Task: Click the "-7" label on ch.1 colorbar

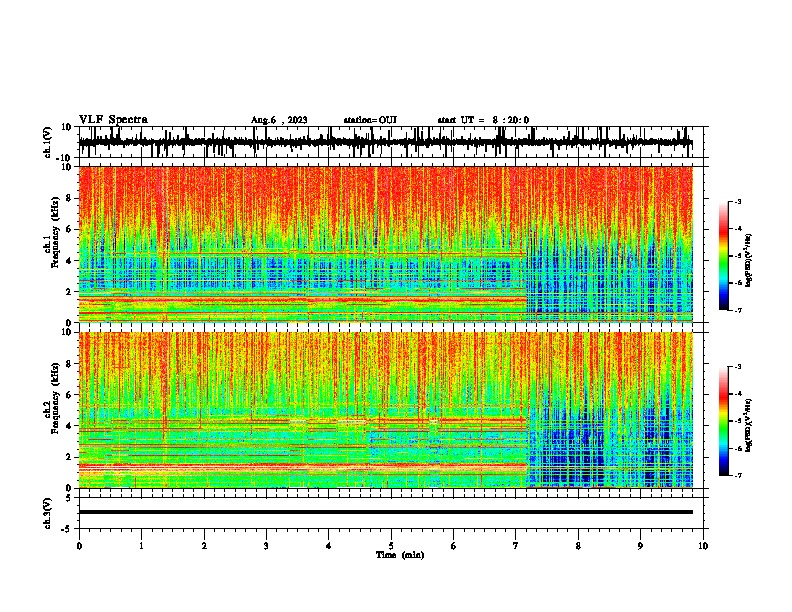Action: pos(738,310)
